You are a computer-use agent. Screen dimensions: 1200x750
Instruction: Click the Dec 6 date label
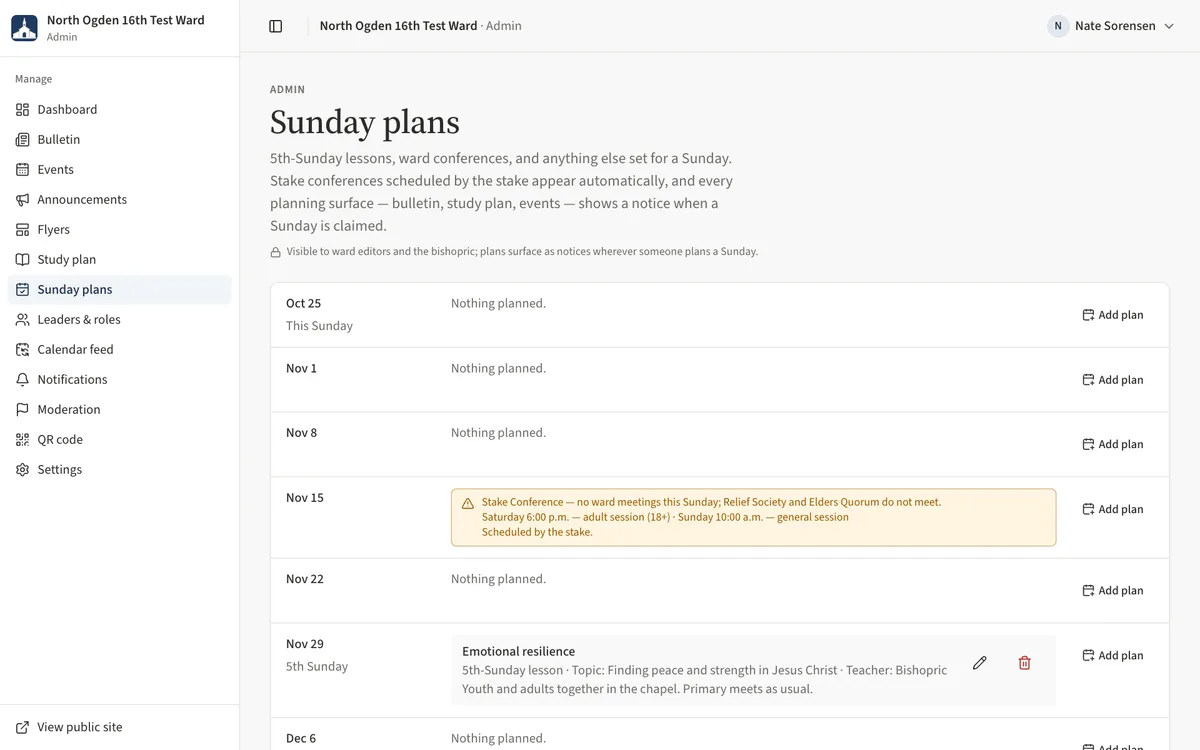pyautogui.click(x=301, y=739)
